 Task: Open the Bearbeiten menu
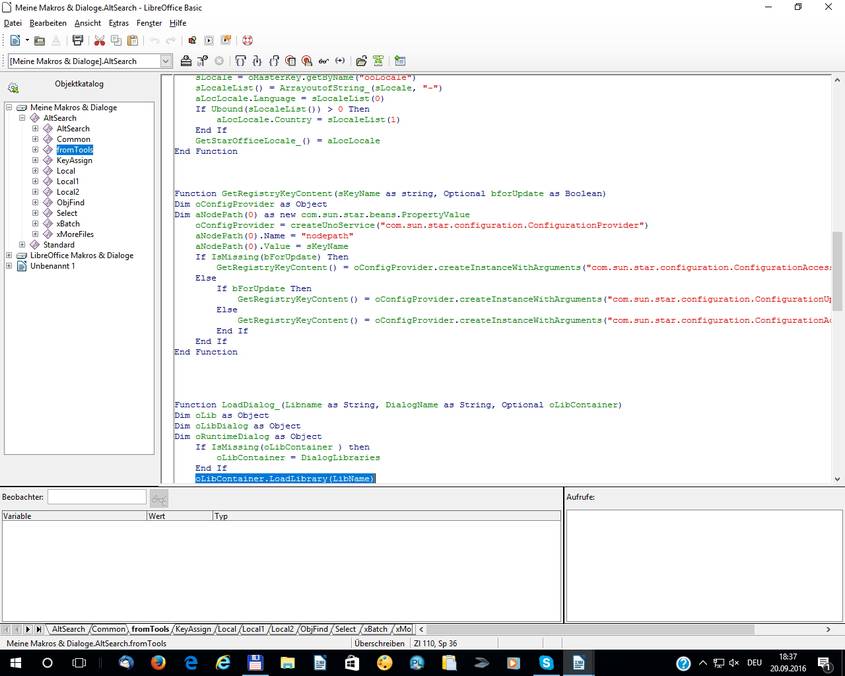(x=48, y=23)
